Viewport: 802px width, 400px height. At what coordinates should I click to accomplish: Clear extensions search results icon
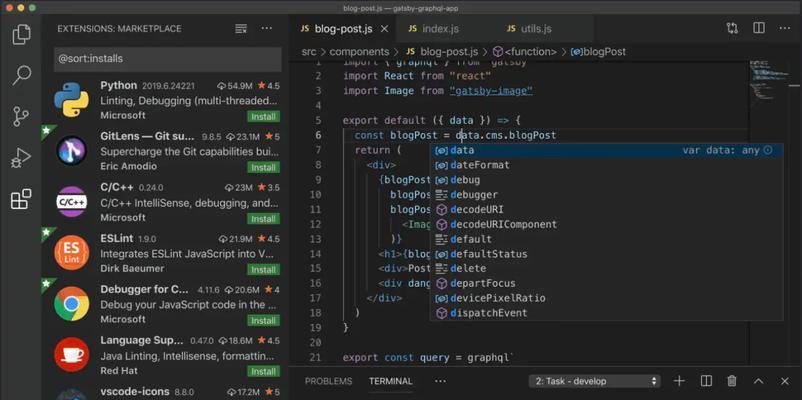coord(241,29)
